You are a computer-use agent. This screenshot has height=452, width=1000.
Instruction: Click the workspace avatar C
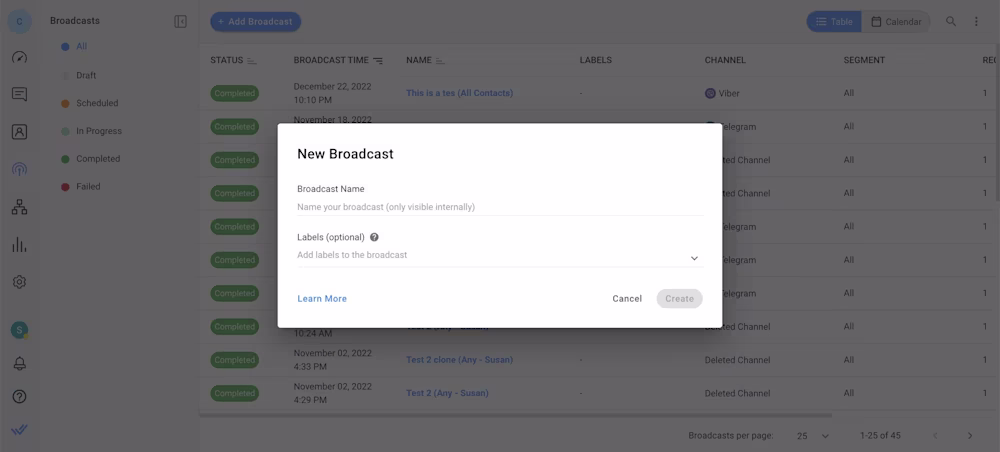(19, 21)
